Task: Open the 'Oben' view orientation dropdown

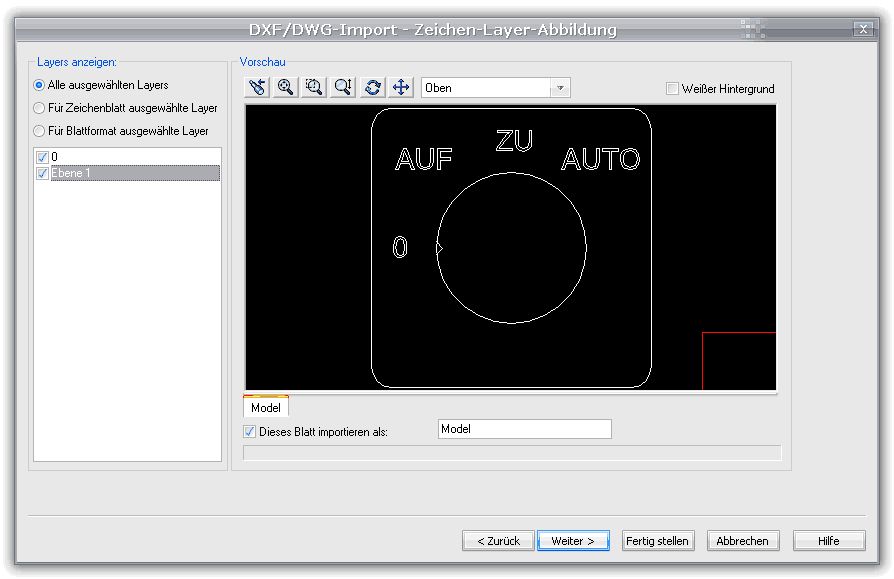Action: pyautogui.click(x=560, y=88)
